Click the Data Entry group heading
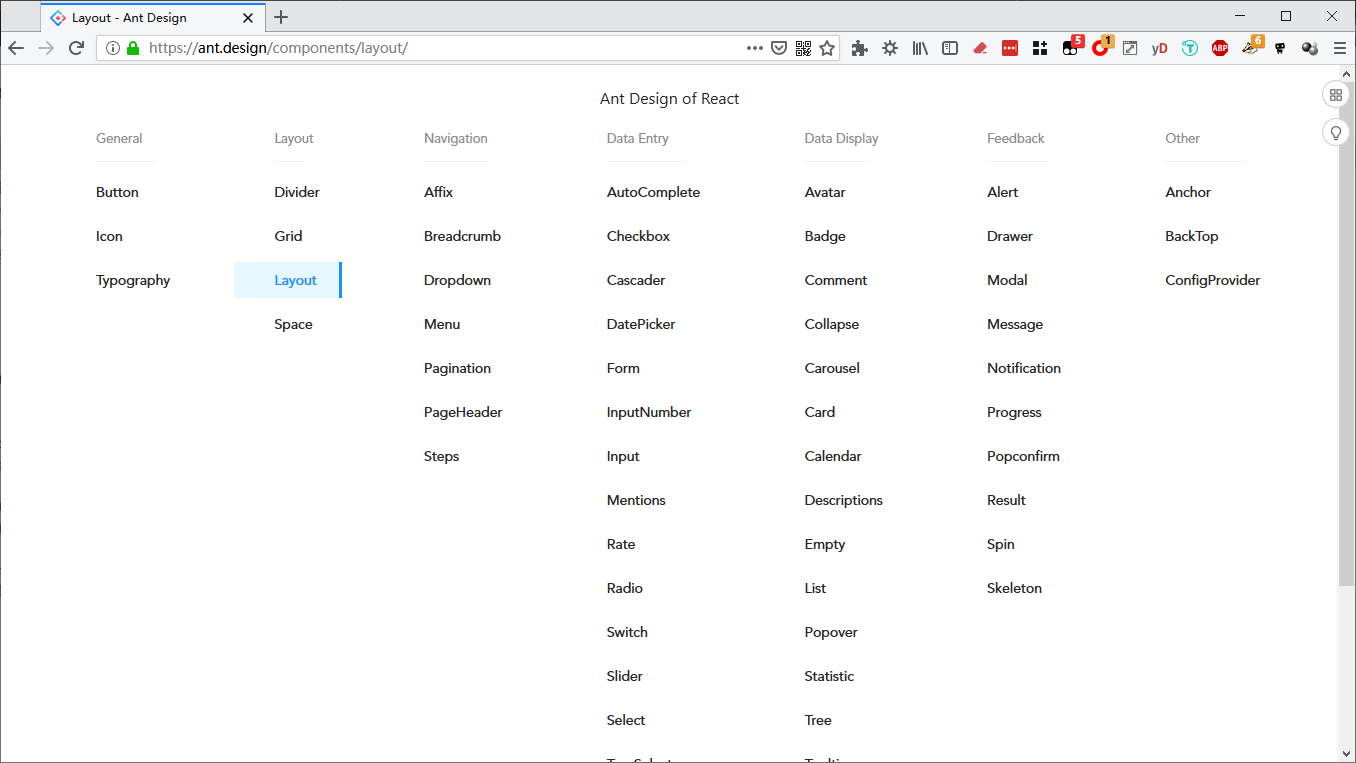Viewport: 1356px width, 763px height. [638, 138]
